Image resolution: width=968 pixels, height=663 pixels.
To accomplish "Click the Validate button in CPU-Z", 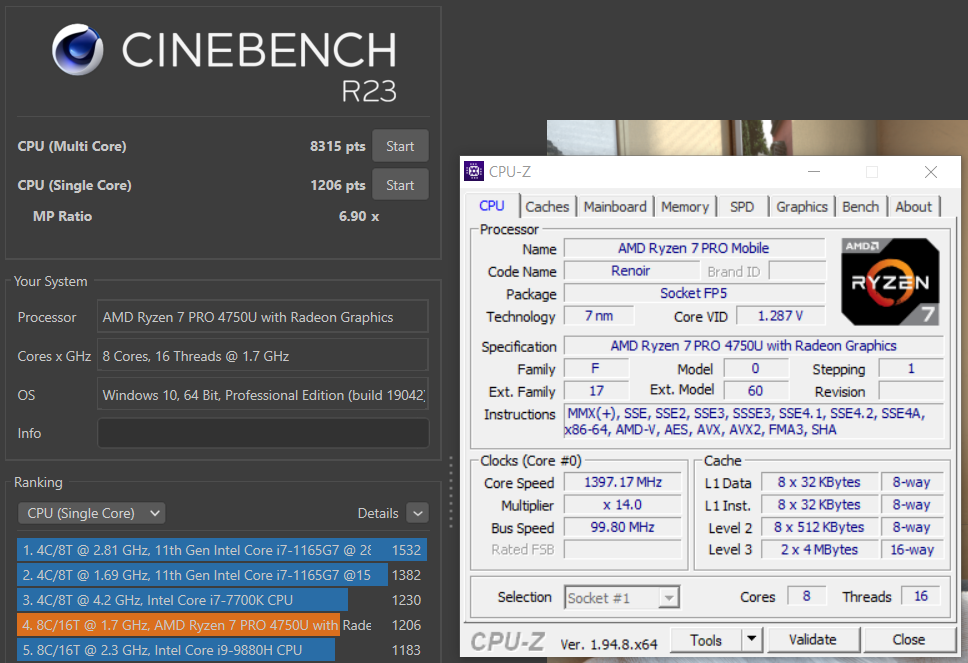I will click(x=812, y=640).
